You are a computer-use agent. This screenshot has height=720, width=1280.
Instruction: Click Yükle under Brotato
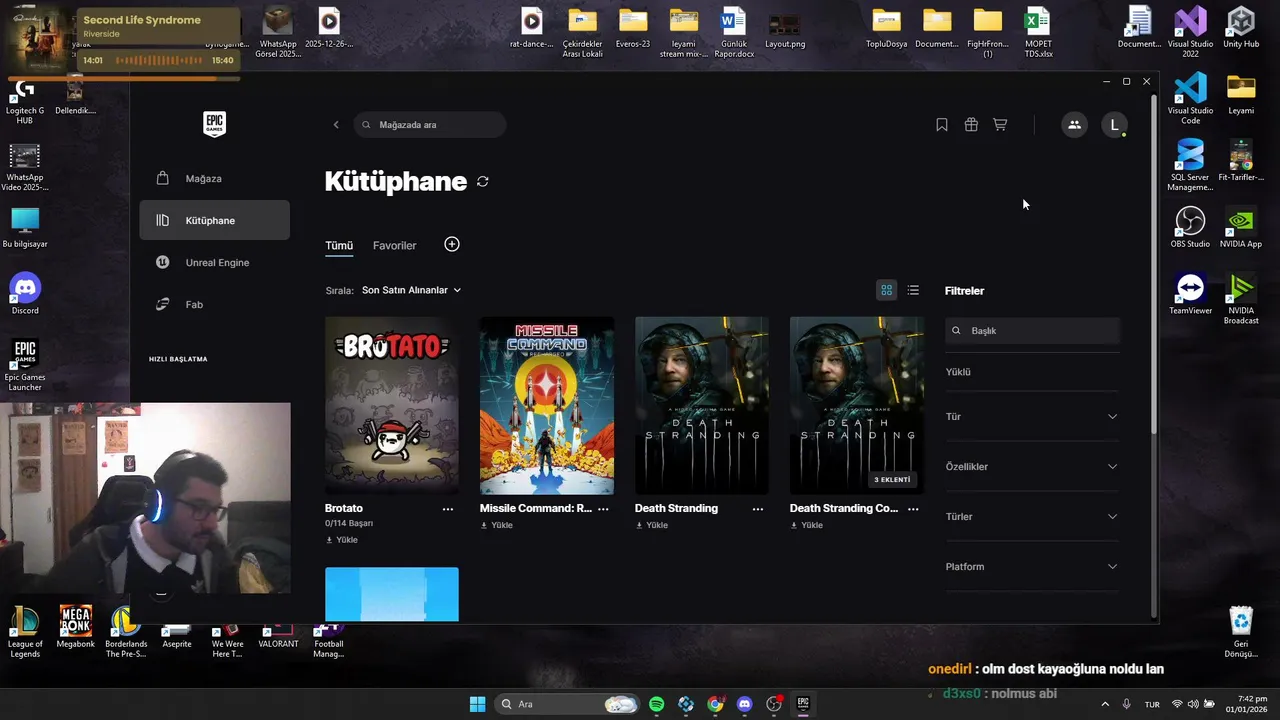342,540
